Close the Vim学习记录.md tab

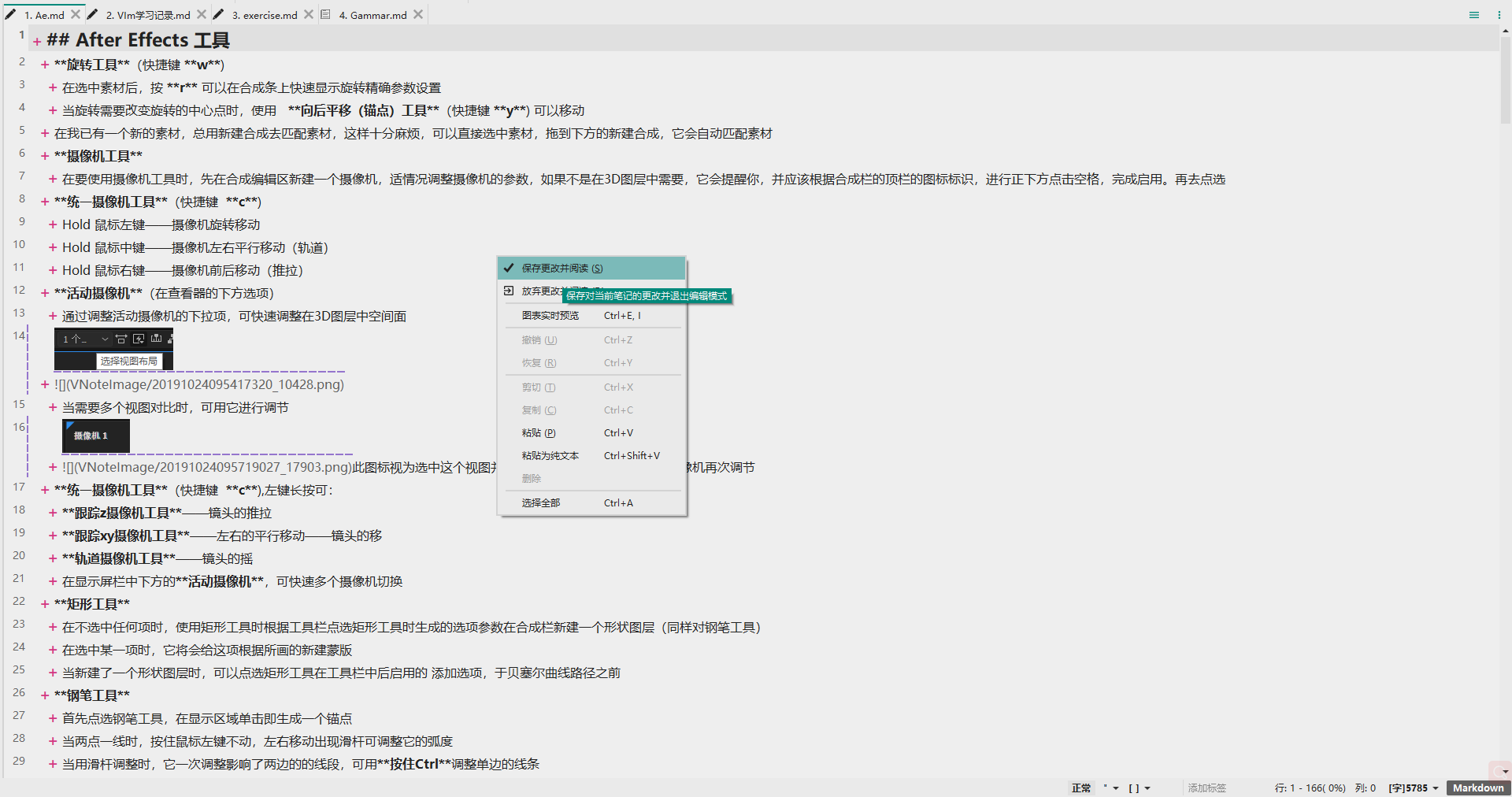[202, 14]
